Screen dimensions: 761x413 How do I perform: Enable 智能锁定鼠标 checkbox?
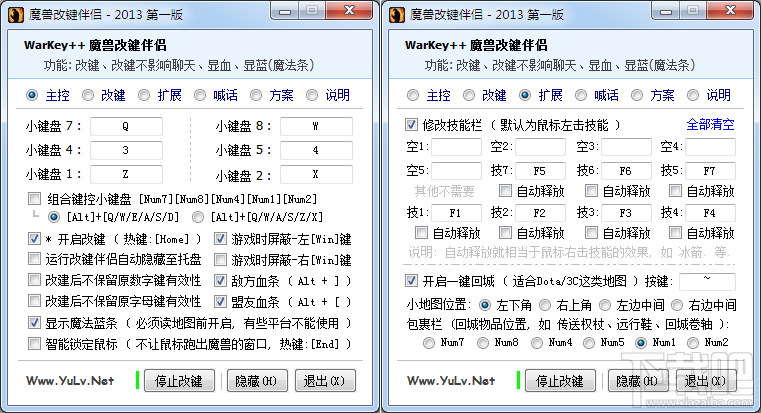coord(34,344)
